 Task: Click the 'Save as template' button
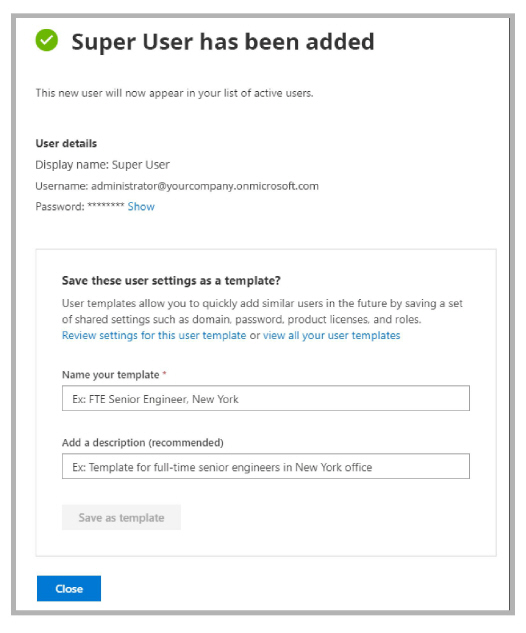click(121, 517)
